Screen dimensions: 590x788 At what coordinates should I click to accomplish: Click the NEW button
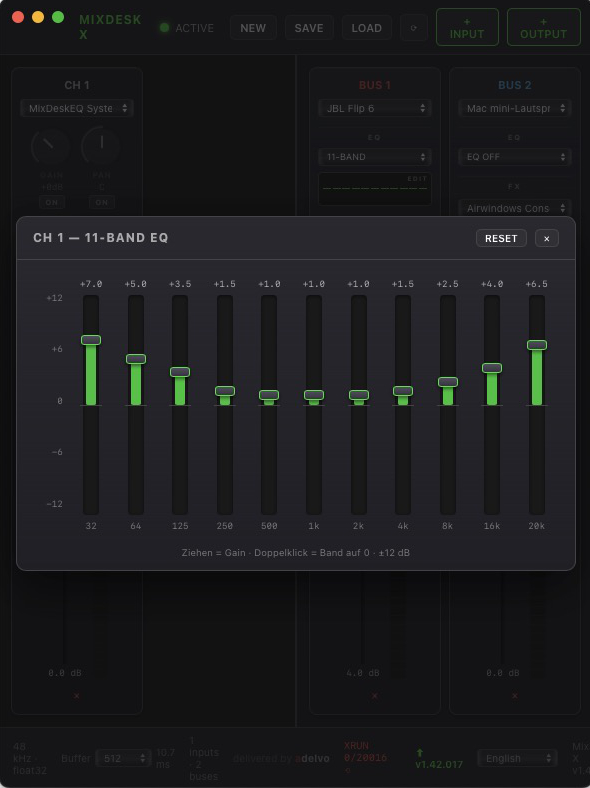(x=253, y=28)
